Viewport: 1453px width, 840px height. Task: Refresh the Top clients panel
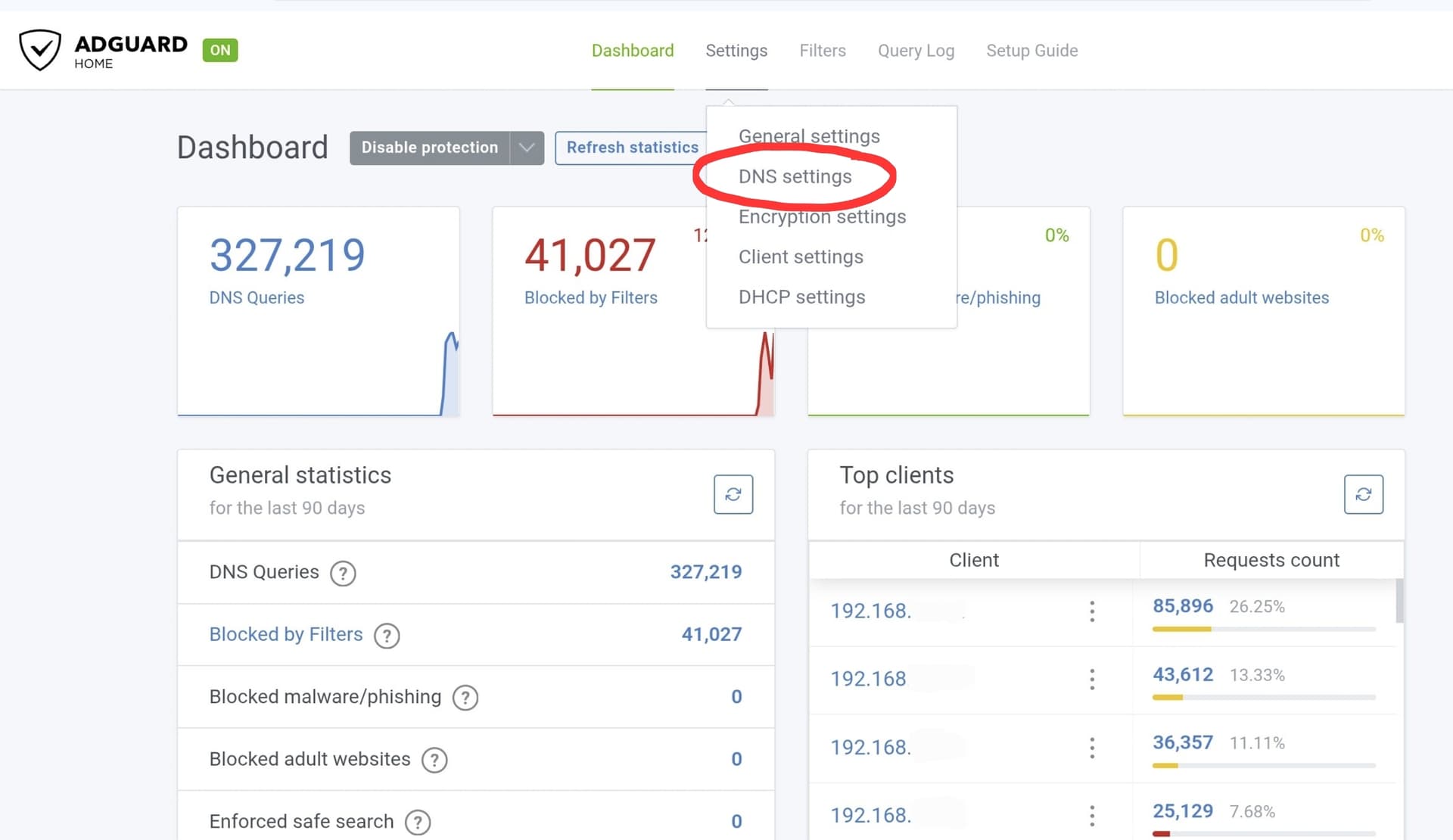pos(1363,494)
